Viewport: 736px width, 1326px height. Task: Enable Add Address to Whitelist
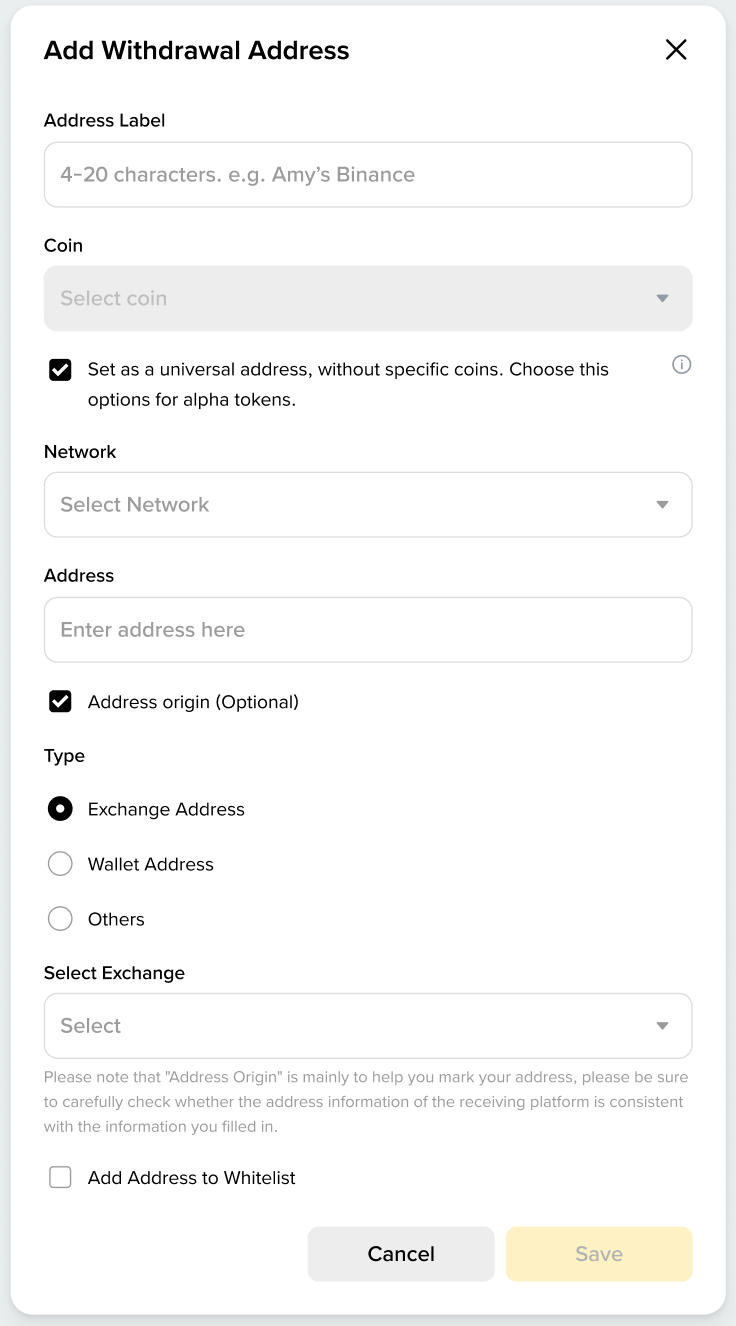[x=61, y=1178]
